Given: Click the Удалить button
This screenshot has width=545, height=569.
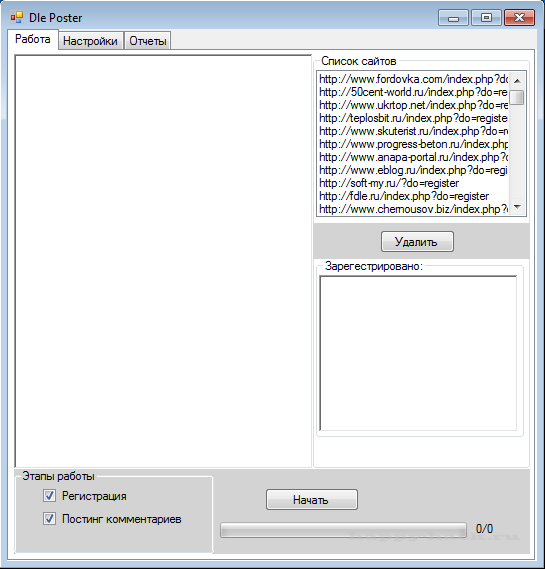Looking at the screenshot, I should (x=417, y=241).
